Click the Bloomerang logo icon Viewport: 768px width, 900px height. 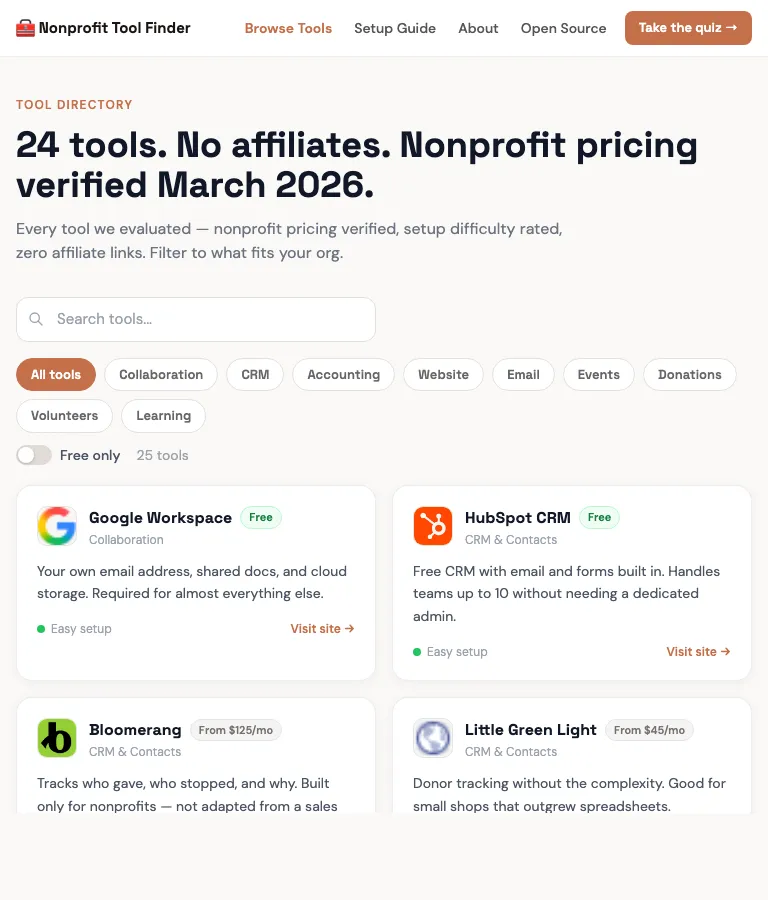click(x=57, y=738)
